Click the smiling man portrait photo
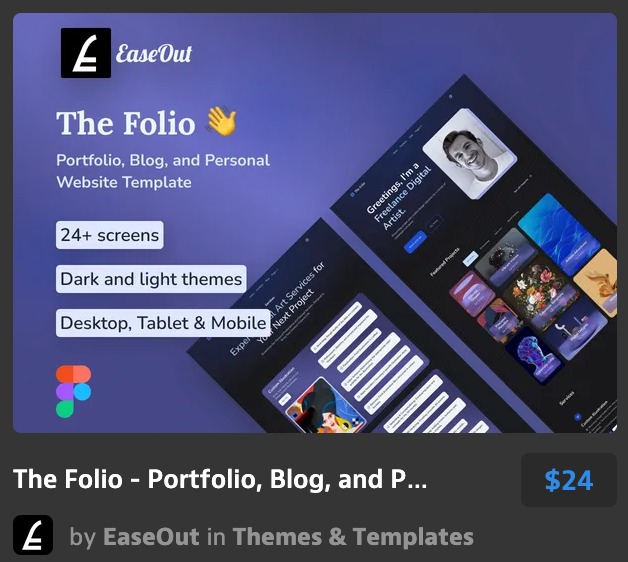This screenshot has width=628, height=562. [x=470, y=153]
